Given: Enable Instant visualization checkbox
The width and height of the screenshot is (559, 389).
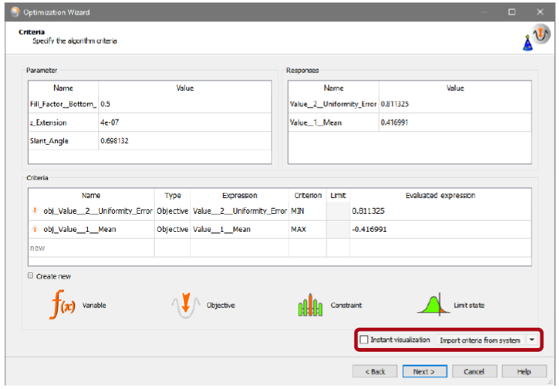Looking at the screenshot, I should point(364,340).
